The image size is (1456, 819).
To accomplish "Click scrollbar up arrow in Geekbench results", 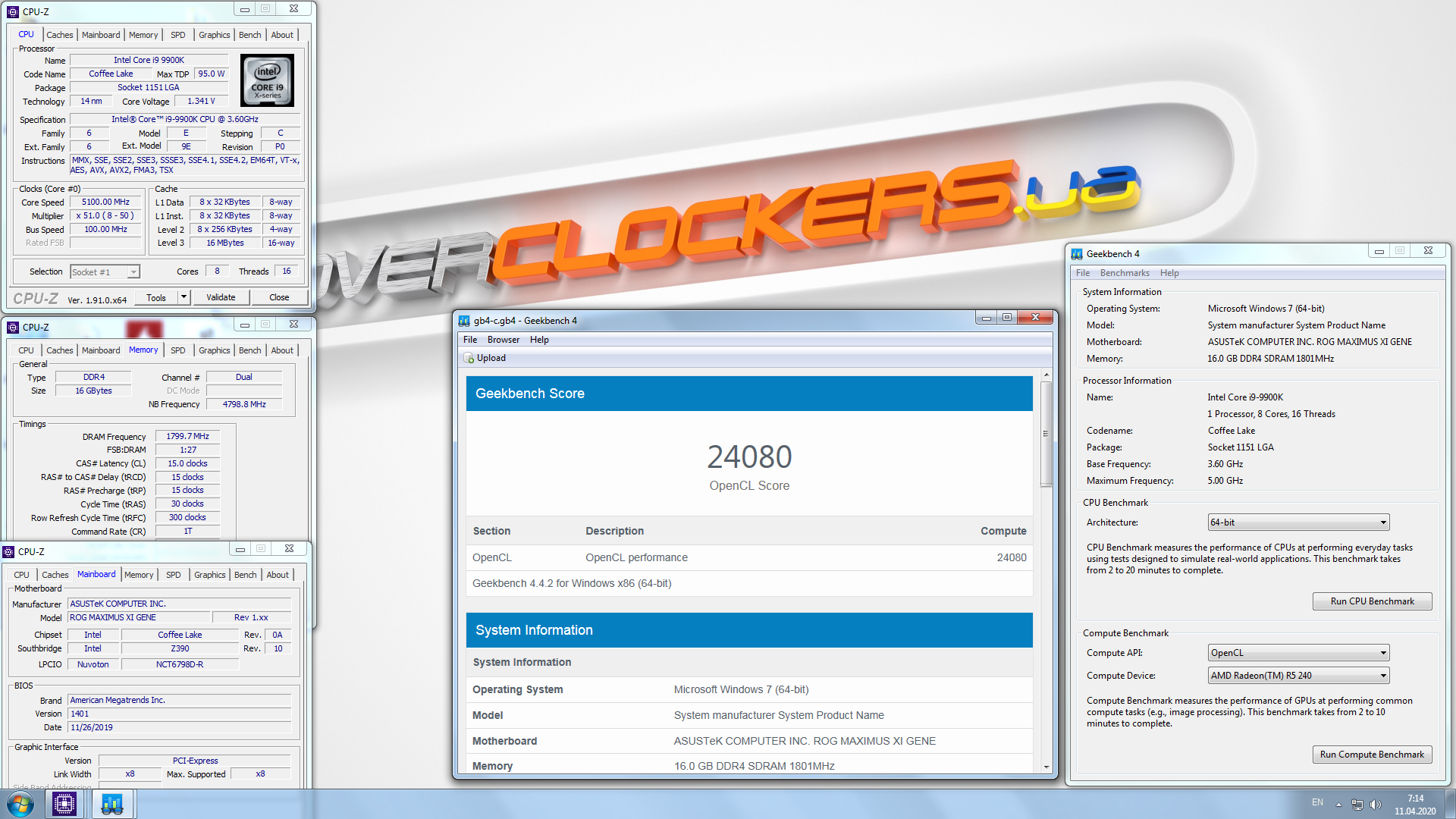I will pos(1046,375).
